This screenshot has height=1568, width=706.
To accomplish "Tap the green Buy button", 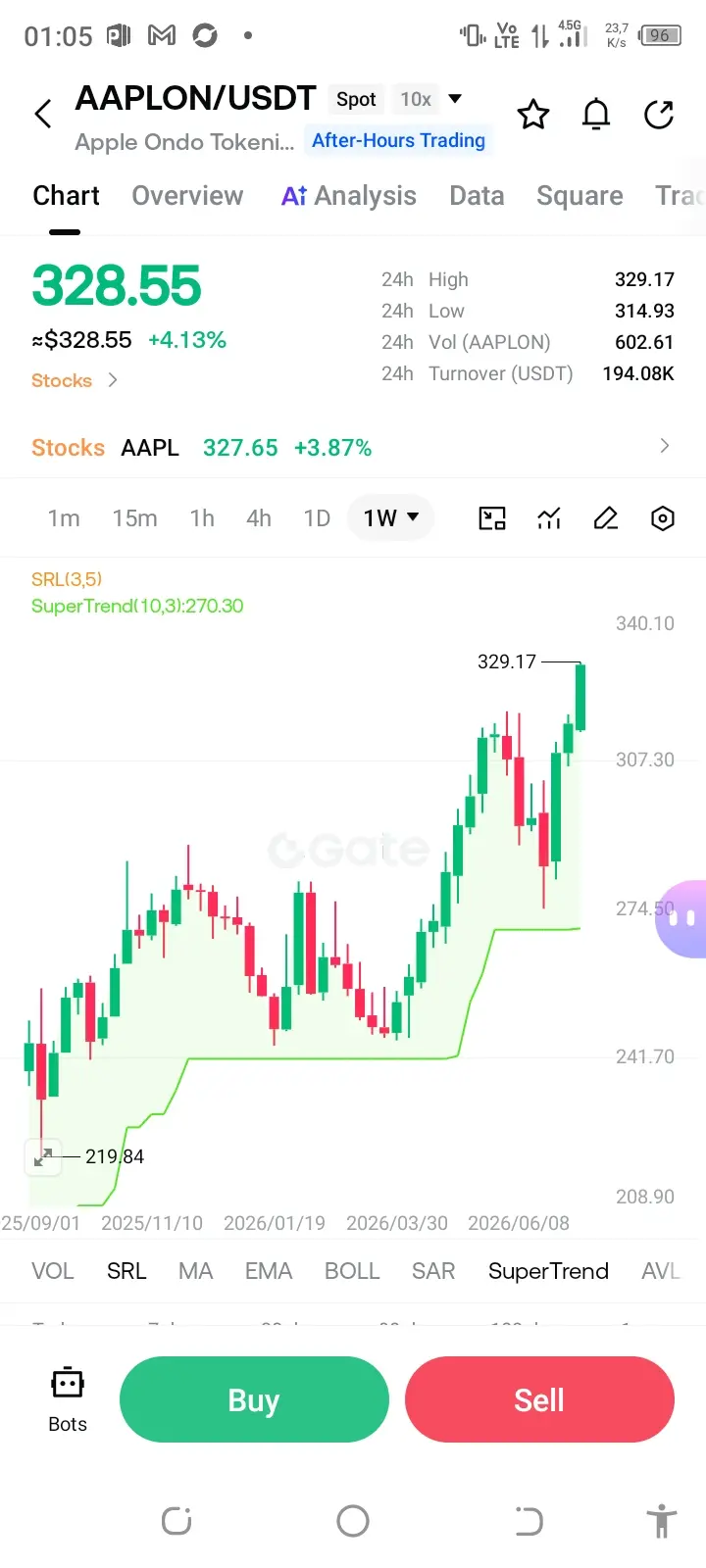I will [x=254, y=1399].
